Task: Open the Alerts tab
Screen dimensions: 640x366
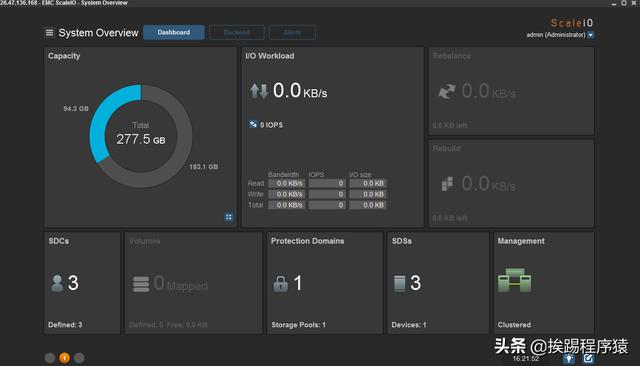Action: click(292, 32)
